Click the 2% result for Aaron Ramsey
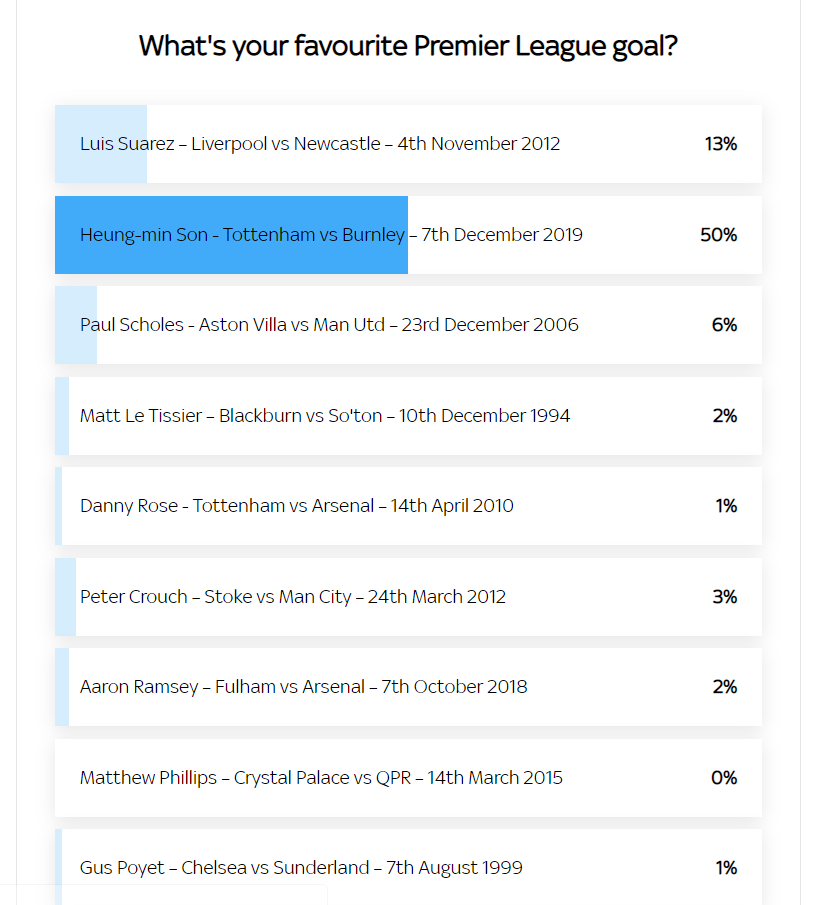The width and height of the screenshot is (813, 905). [725, 687]
